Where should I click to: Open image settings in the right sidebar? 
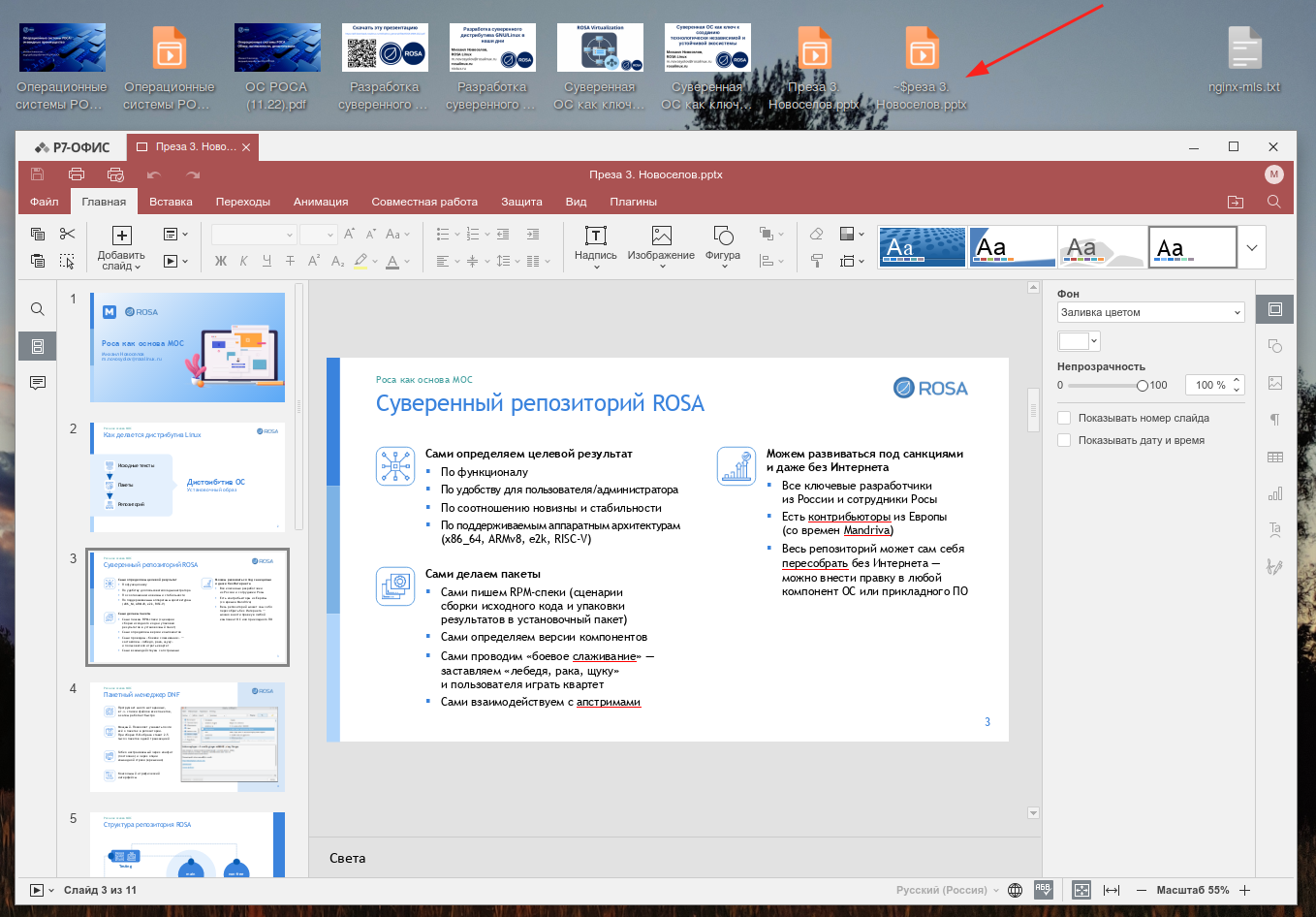(x=1274, y=383)
